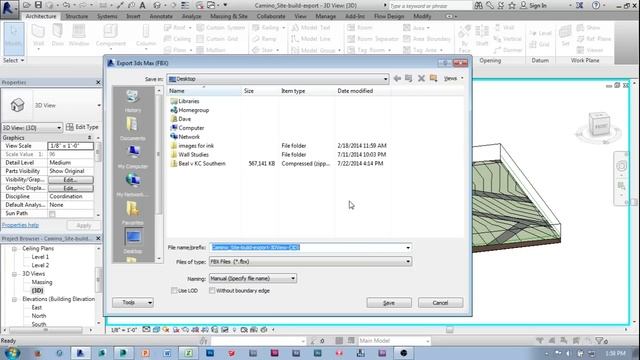Open the Files of type FBX dropdown

coord(310,262)
